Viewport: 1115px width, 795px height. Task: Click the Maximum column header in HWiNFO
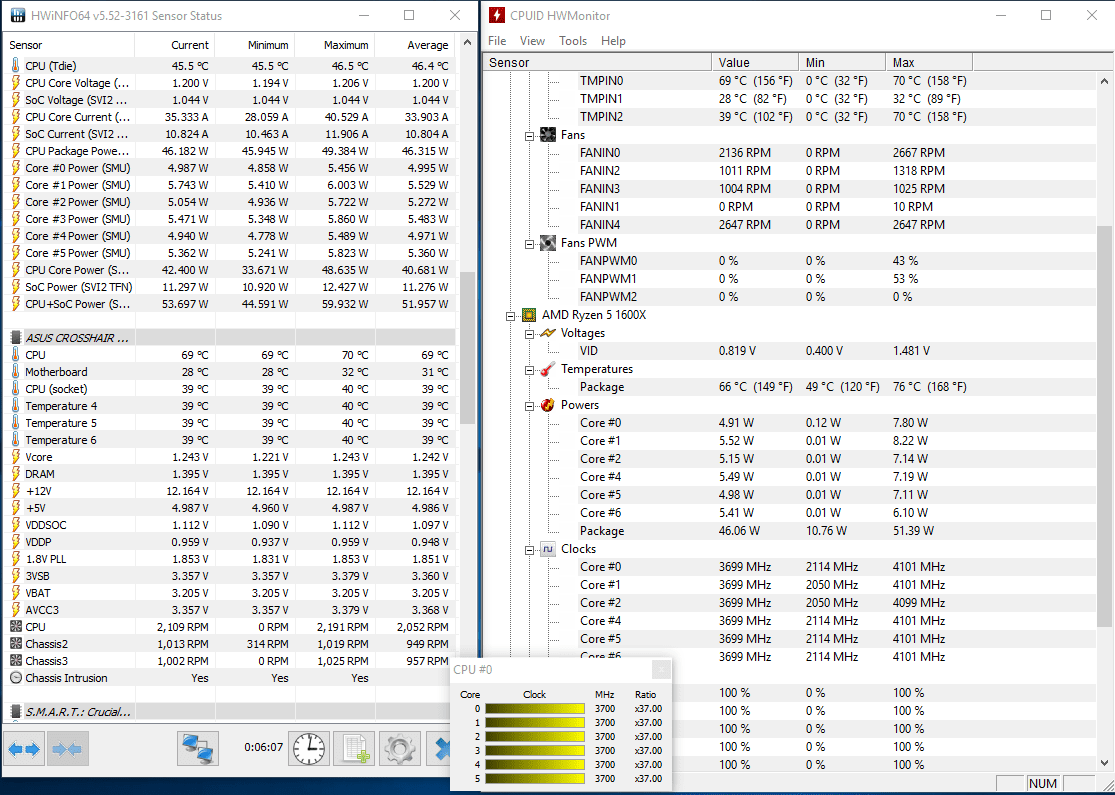(x=335, y=45)
